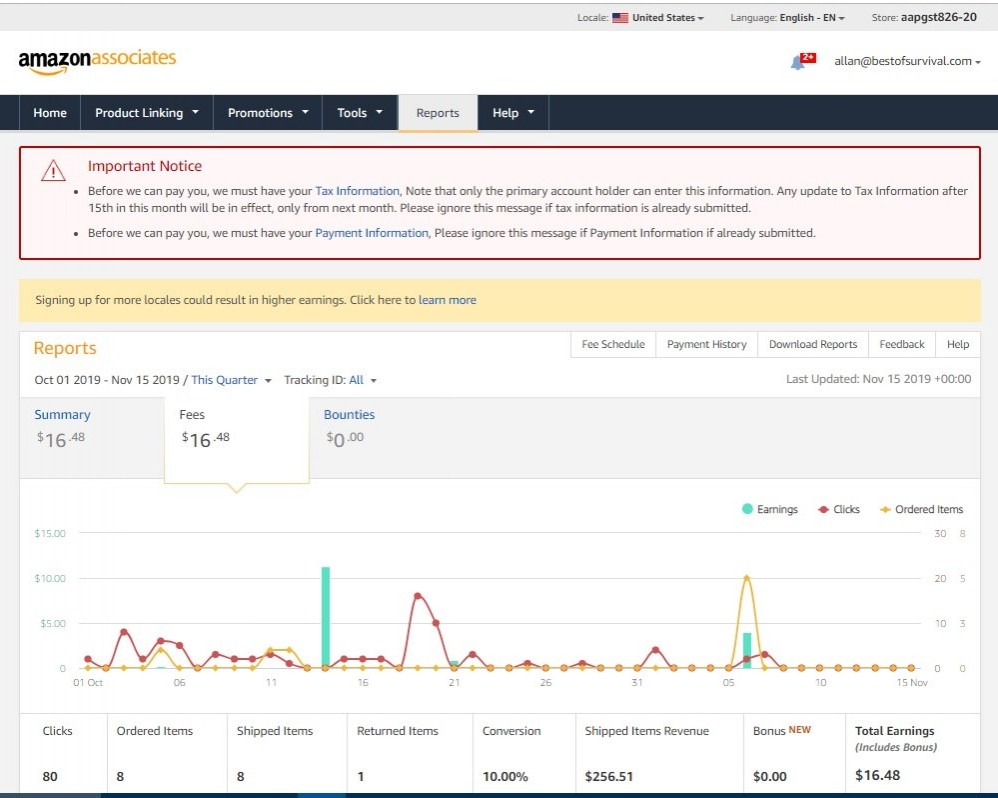The width and height of the screenshot is (998, 798).
Task: Toggle the Clicks legend marker
Action: coord(823,509)
